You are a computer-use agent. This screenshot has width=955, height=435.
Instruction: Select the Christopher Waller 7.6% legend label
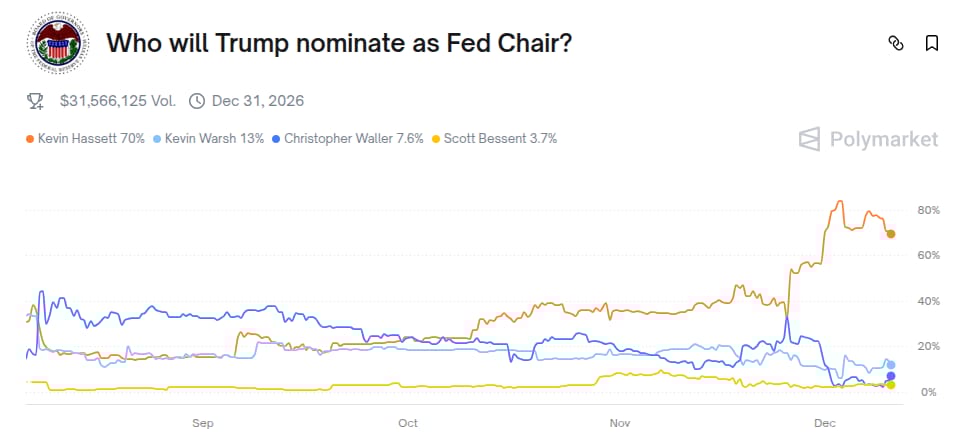[353, 138]
